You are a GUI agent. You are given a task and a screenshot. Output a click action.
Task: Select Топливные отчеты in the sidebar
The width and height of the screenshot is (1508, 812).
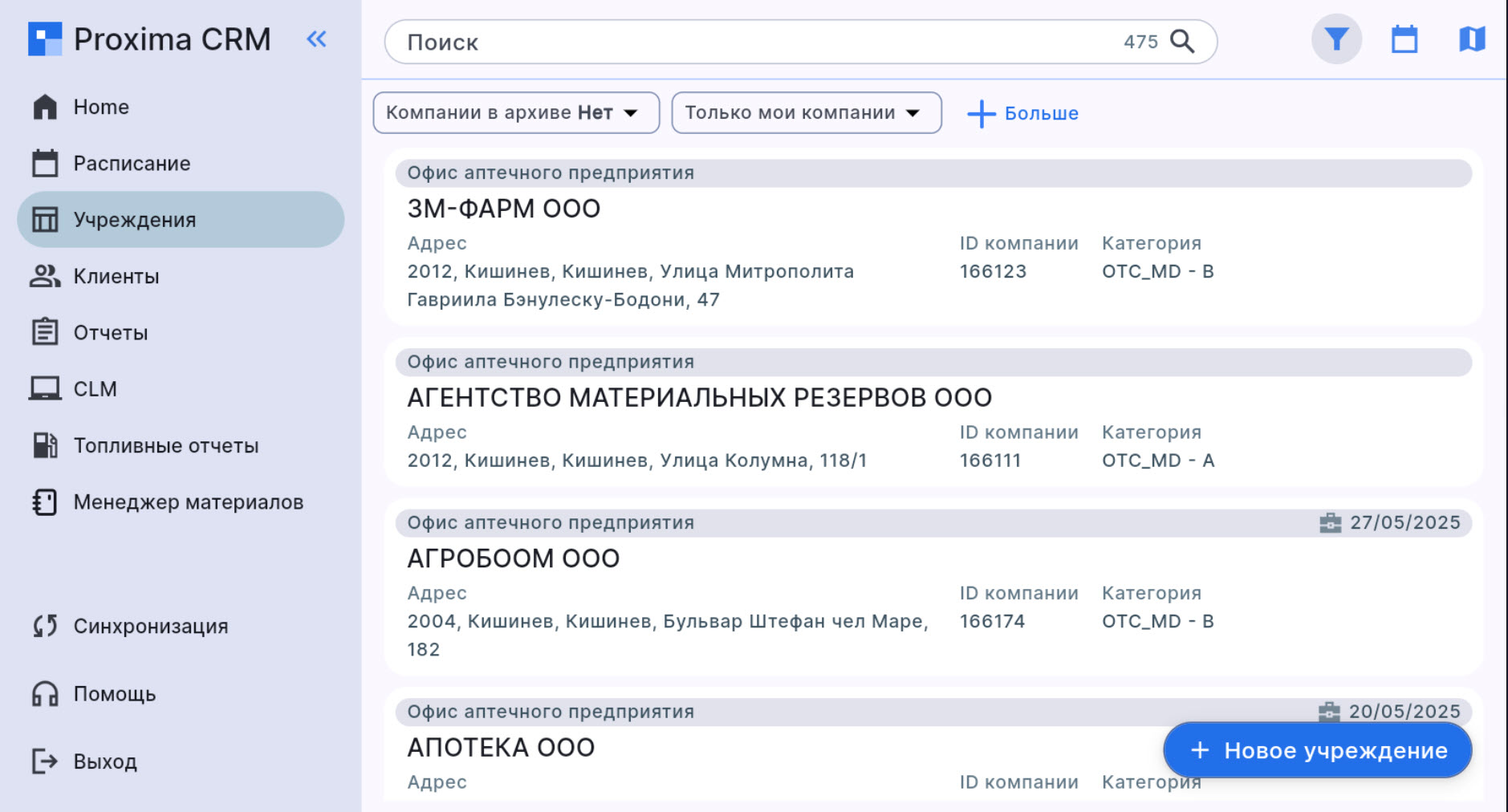165,445
